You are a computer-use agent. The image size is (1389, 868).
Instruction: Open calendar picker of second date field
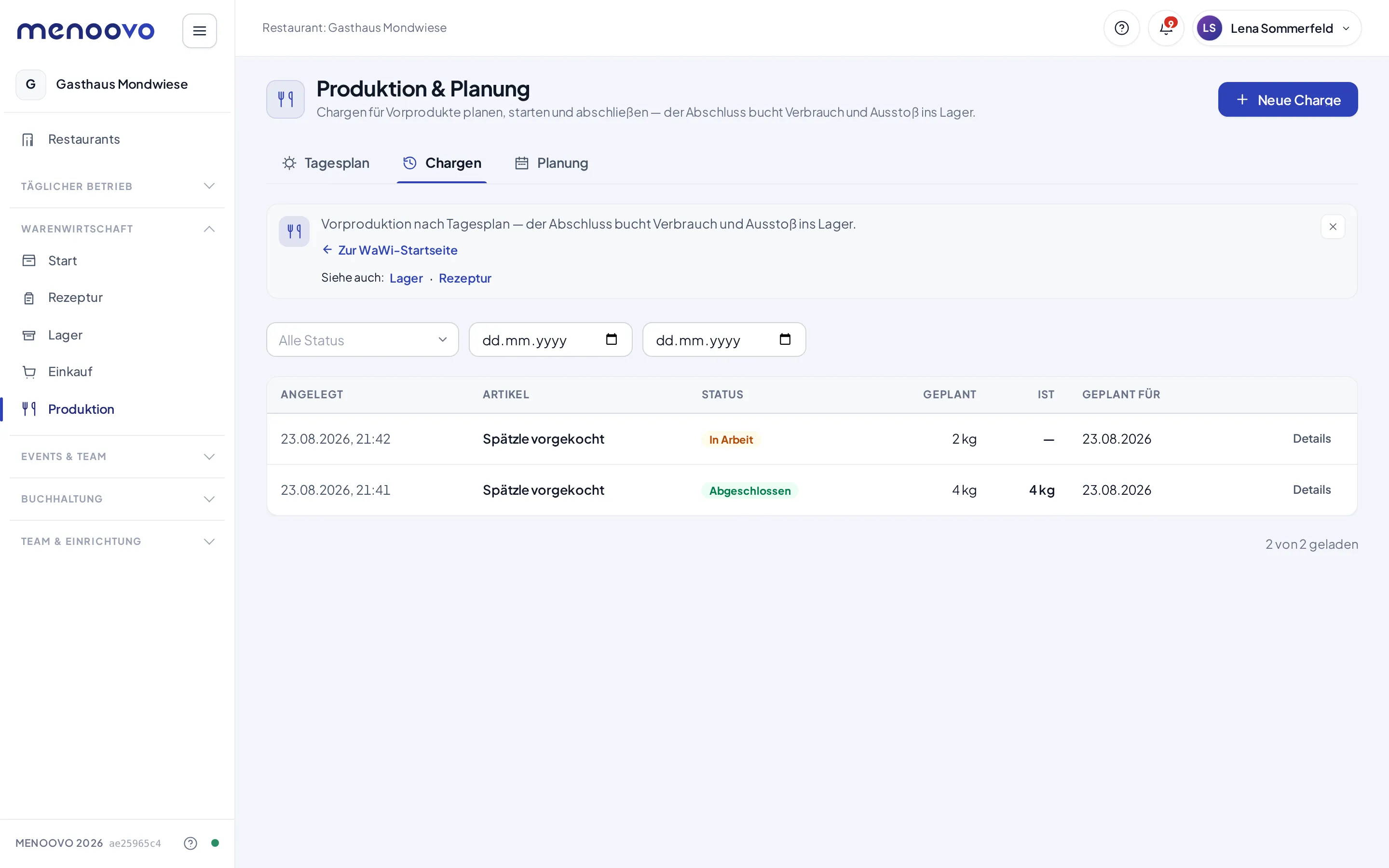click(785, 339)
